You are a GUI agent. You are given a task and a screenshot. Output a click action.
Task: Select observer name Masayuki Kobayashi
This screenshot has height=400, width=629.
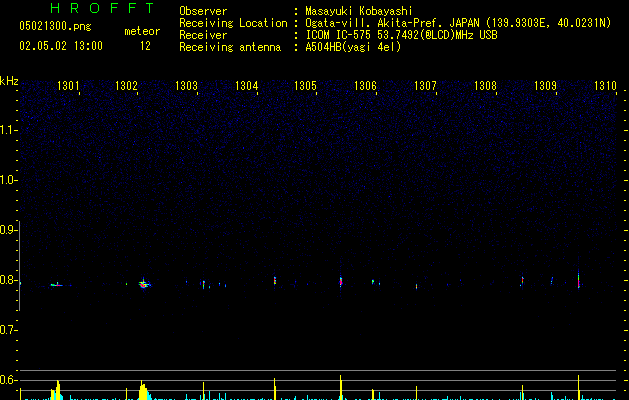[x=359, y=11]
